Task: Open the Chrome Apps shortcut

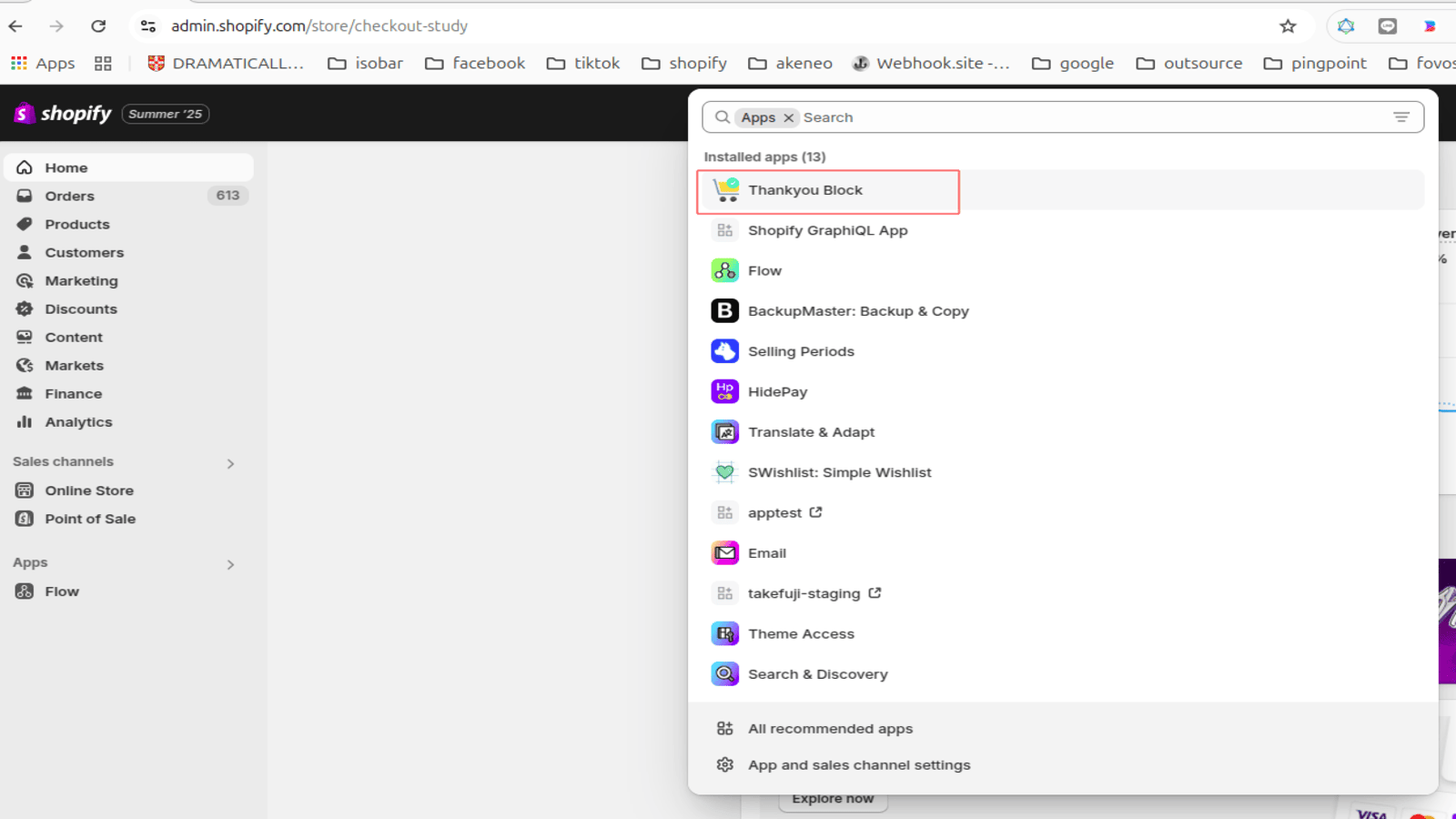Action: [43, 63]
